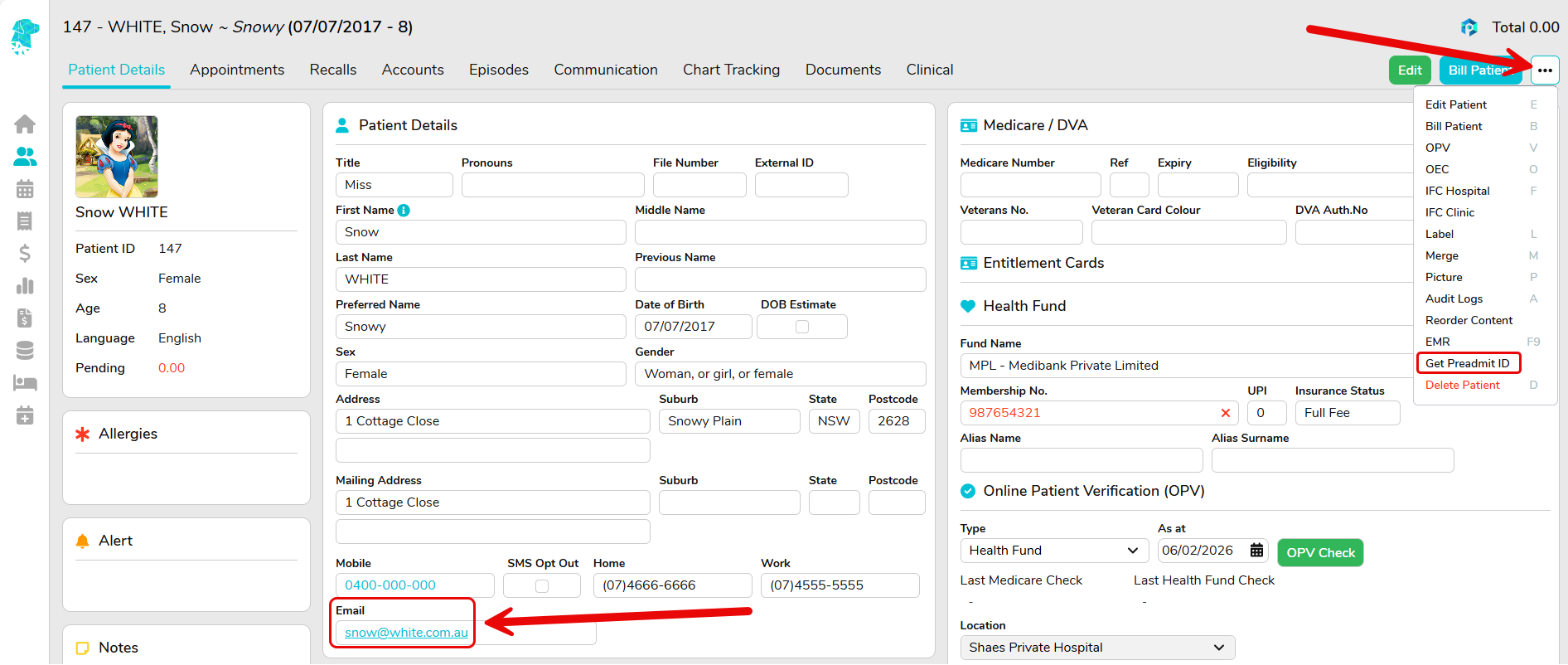
Task: Click the Snow White patient photo
Action: [117, 157]
